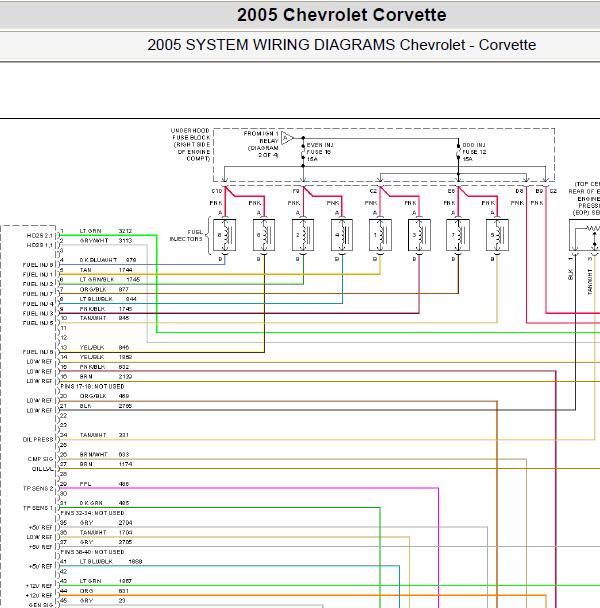Image resolution: width=600 pixels, height=608 pixels.
Task: Click the GRY/WHT 3113 wire label
Action: tap(106, 241)
